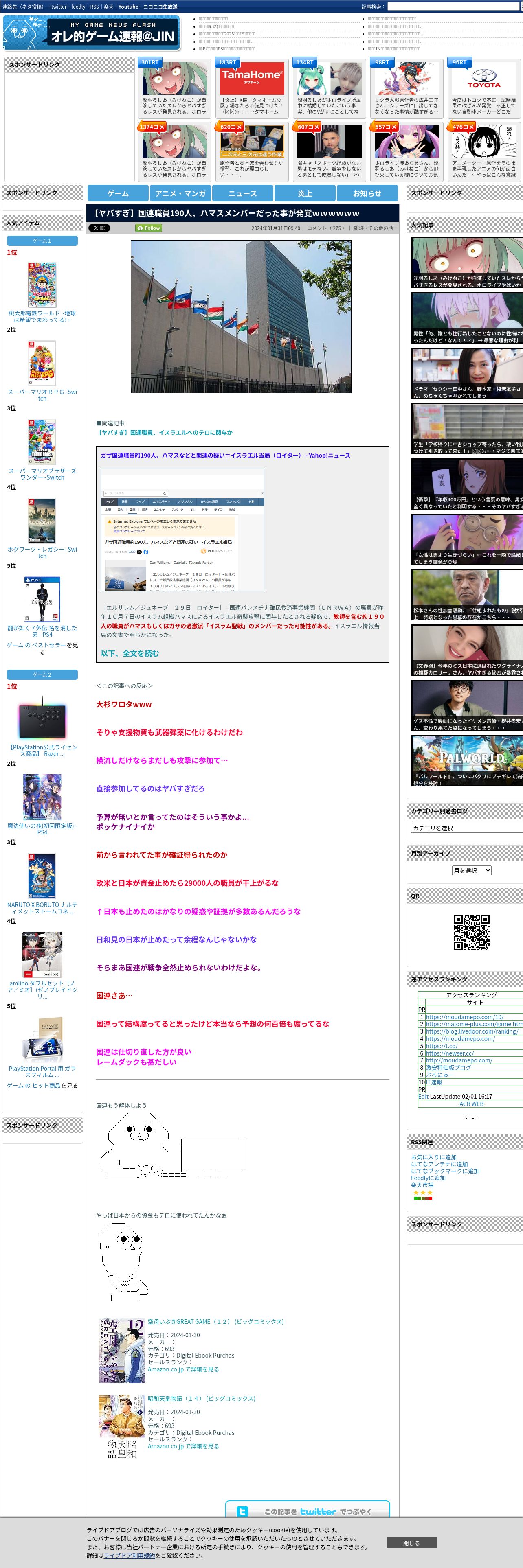Viewport: 523px width, 1568px height.
Task: Click the ホグワーツ・レガシー game cover
Action: click(42, 521)
